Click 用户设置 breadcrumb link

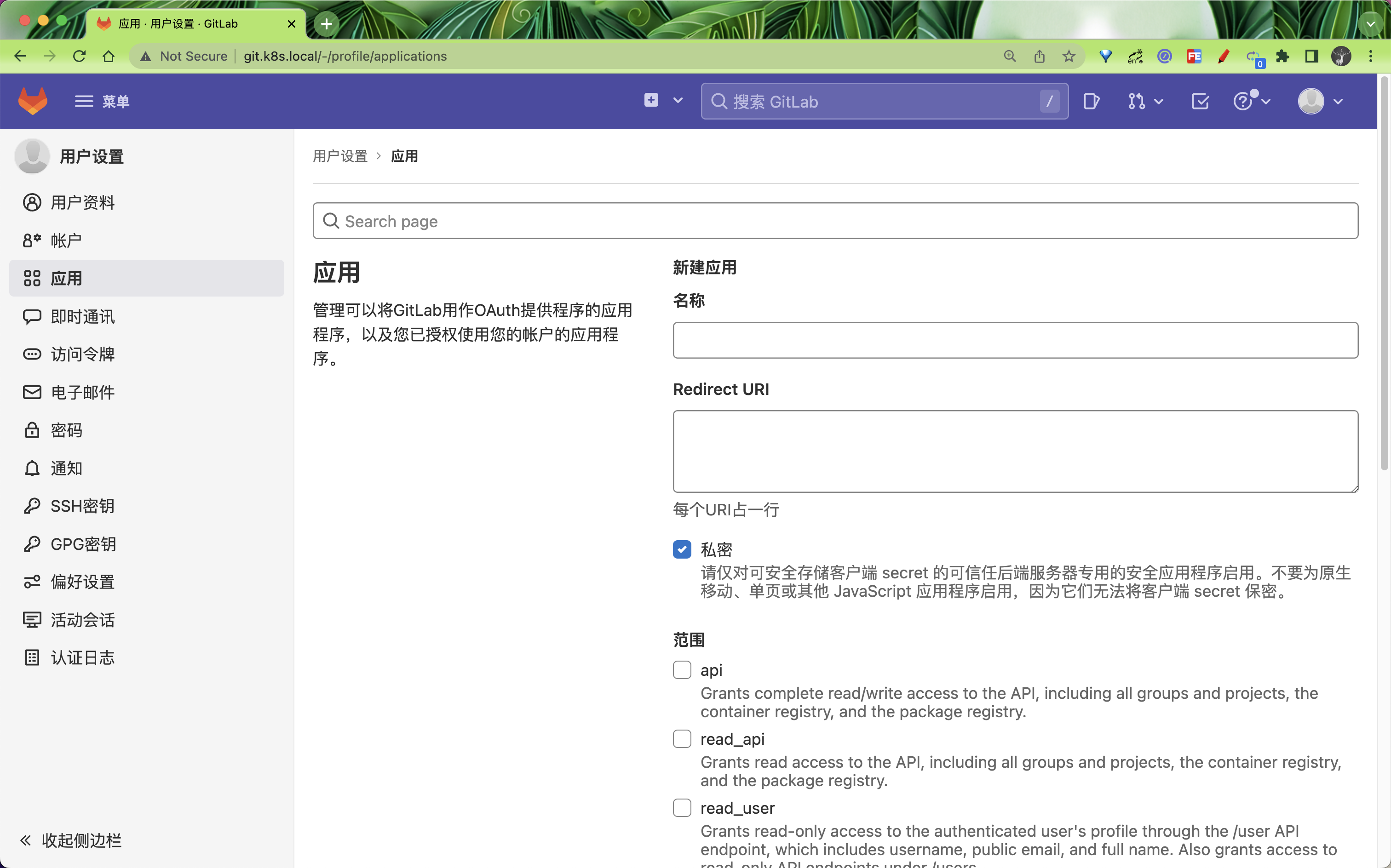pyautogui.click(x=340, y=156)
